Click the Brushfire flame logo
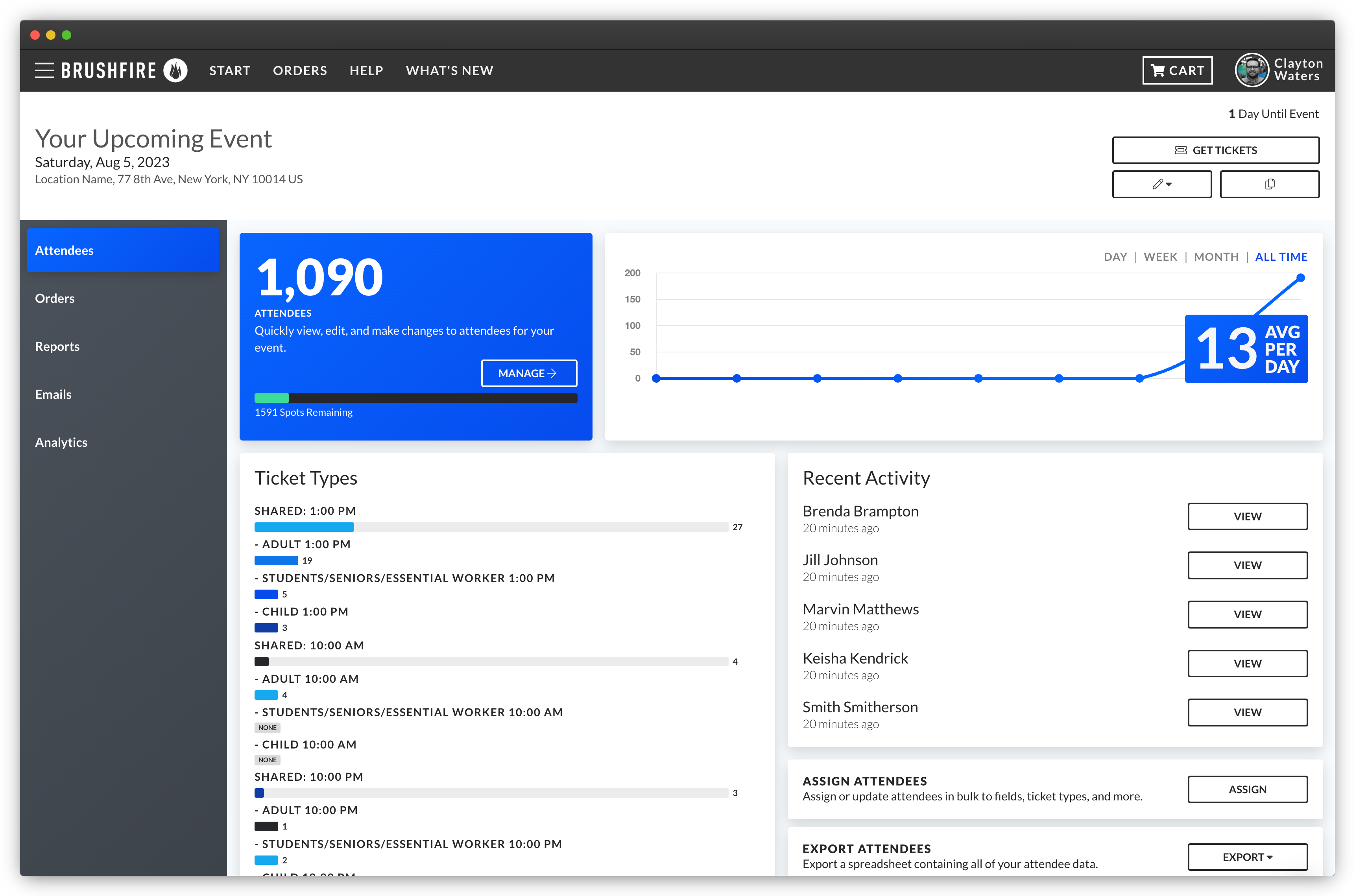 [175, 70]
